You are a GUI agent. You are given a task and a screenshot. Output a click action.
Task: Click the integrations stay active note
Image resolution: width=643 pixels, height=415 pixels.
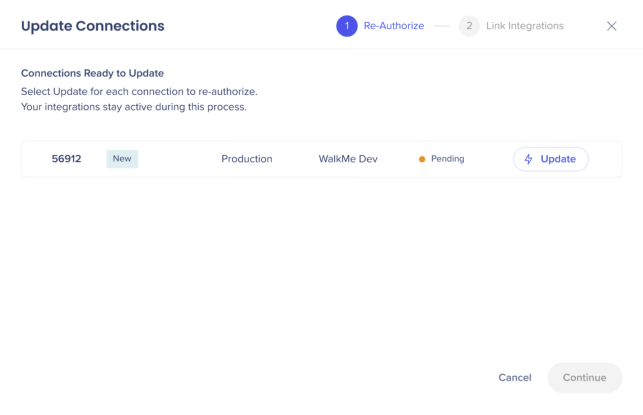click(x=134, y=107)
